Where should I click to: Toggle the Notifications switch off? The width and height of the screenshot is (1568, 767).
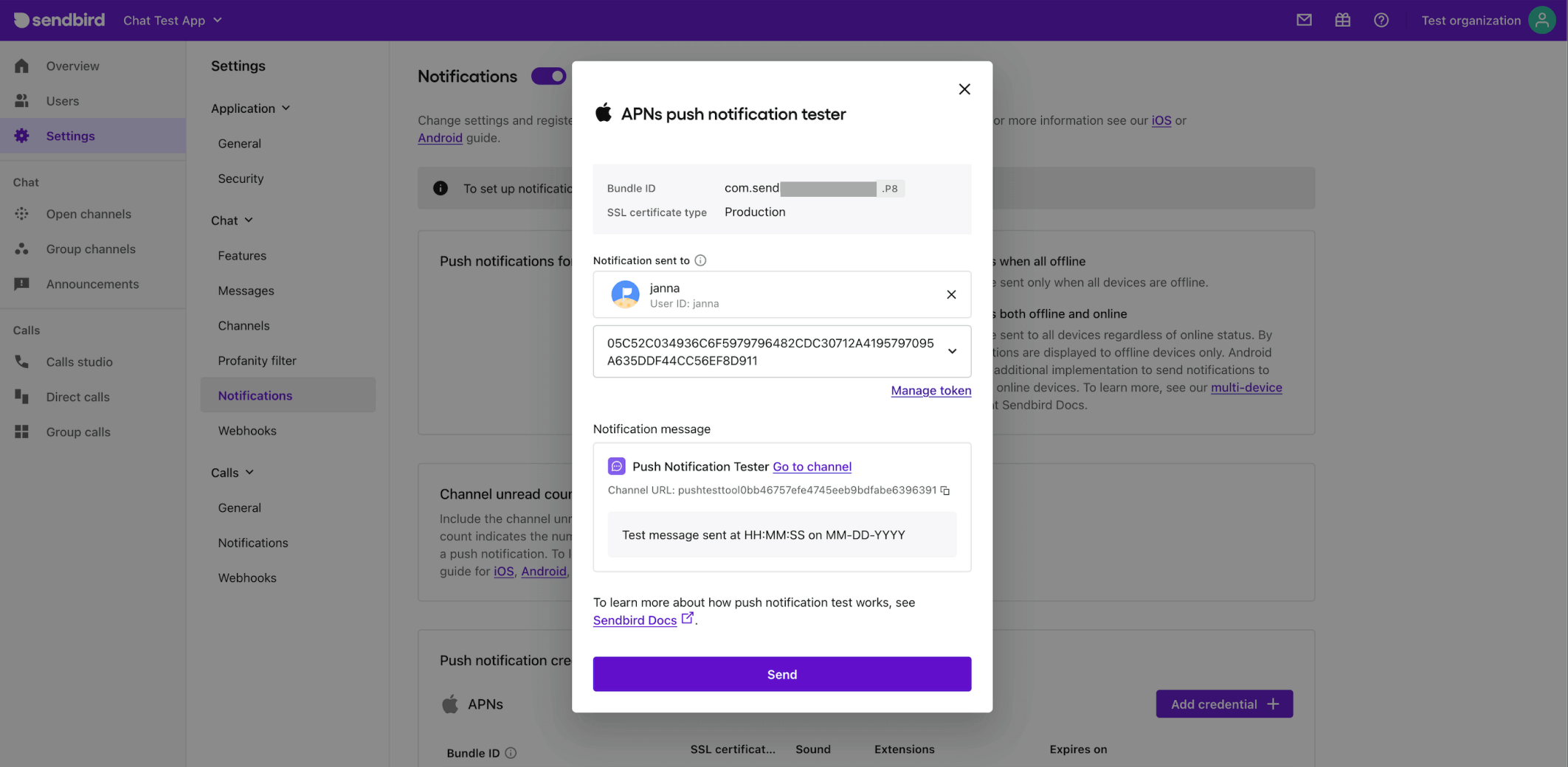[548, 76]
